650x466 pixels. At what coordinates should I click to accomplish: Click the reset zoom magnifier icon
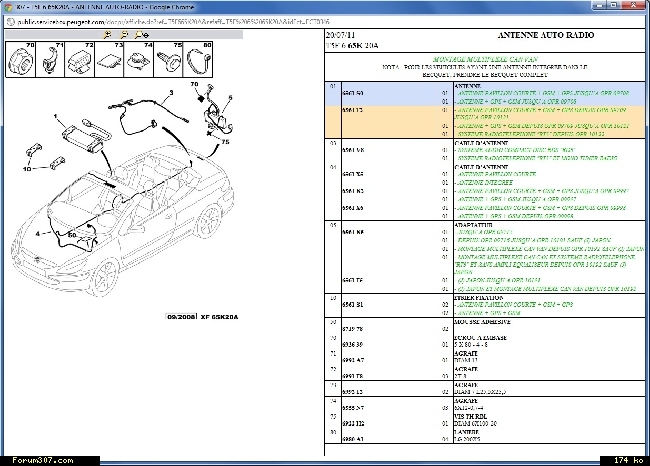142,35
